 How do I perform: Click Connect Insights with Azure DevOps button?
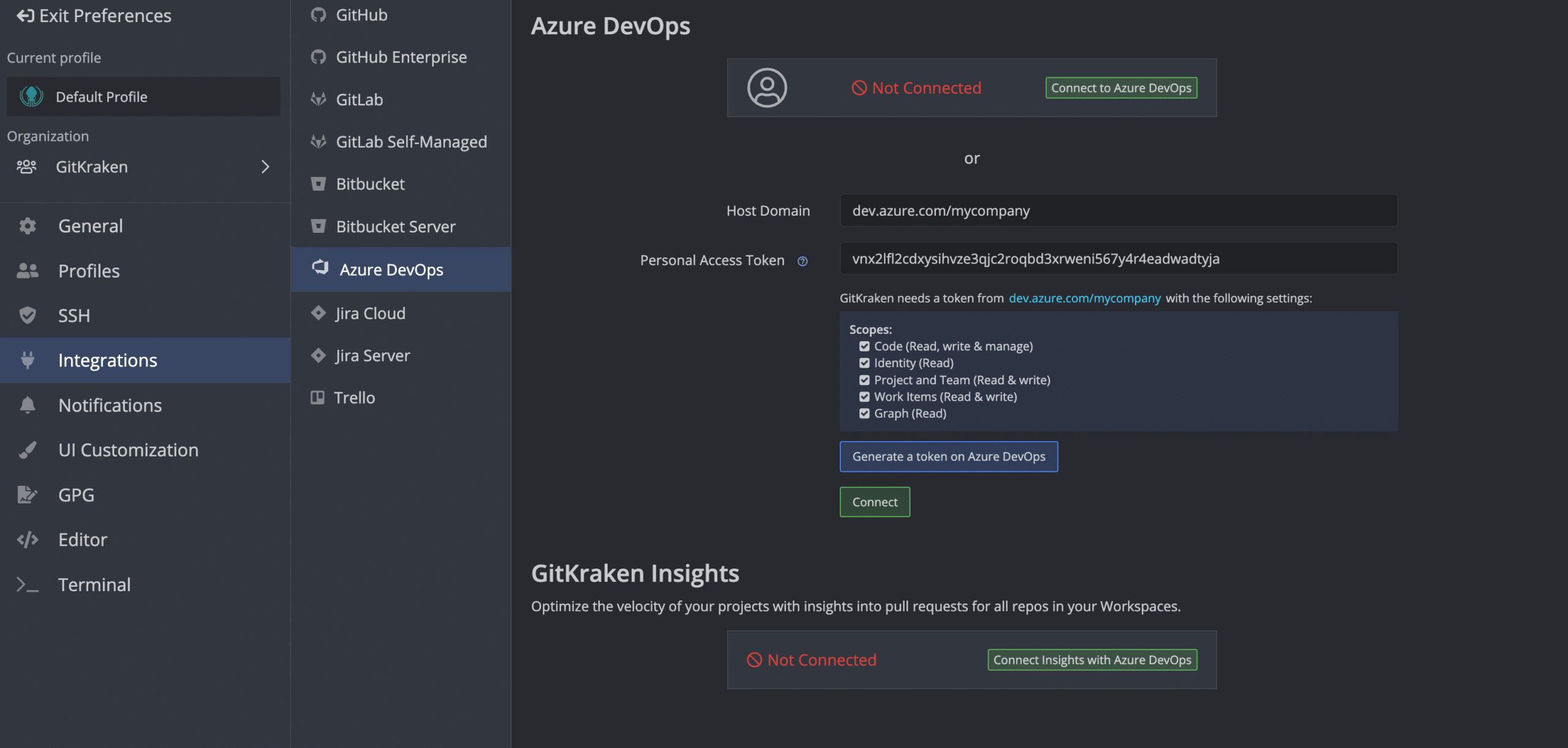tap(1092, 660)
